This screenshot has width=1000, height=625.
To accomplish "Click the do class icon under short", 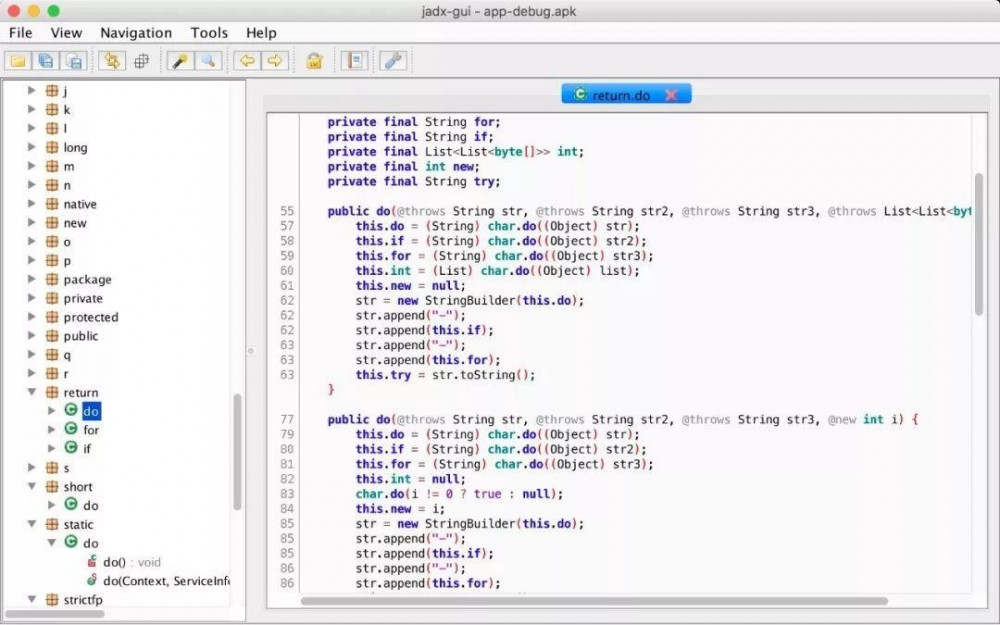I will 71,504.
